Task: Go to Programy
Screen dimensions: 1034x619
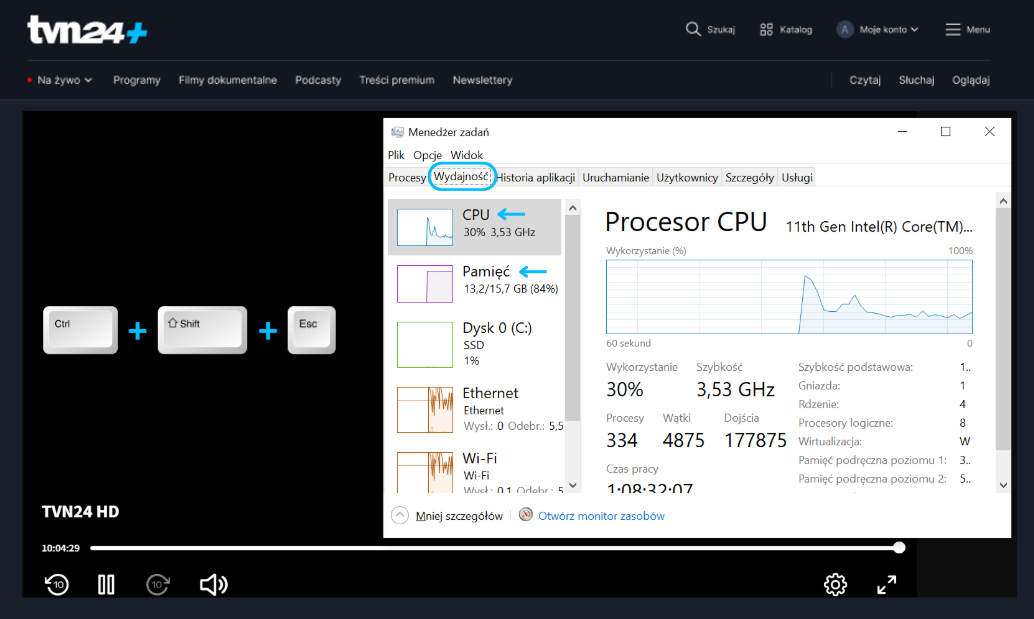Action: pos(137,80)
